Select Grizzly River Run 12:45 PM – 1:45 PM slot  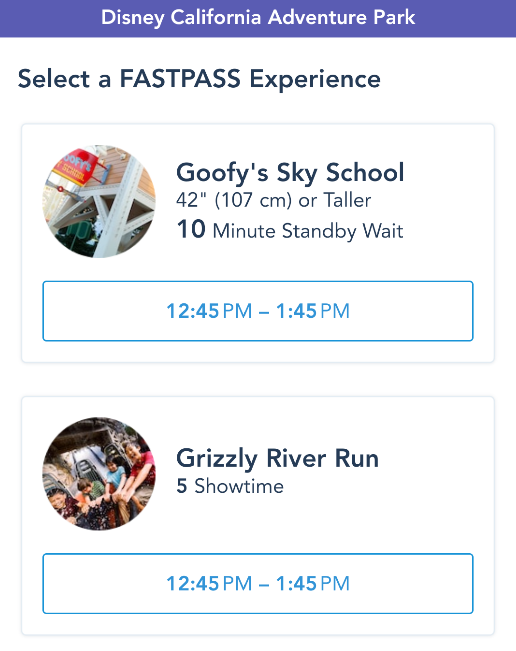point(258,583)
